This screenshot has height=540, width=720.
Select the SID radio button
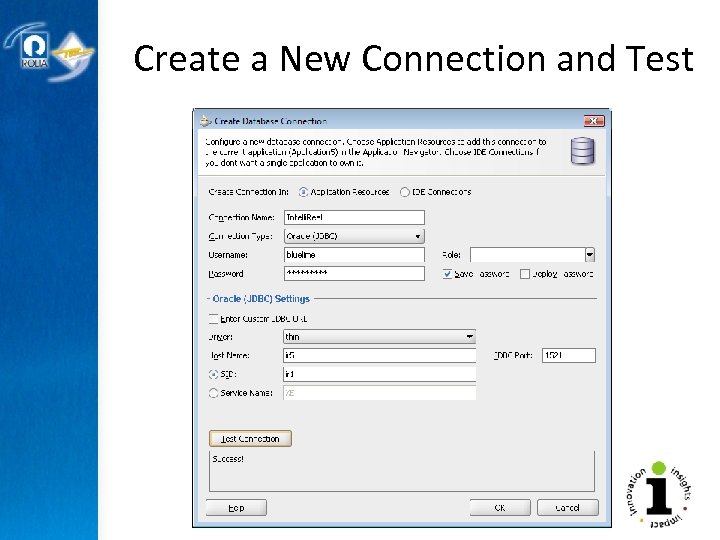coord(214,374)
